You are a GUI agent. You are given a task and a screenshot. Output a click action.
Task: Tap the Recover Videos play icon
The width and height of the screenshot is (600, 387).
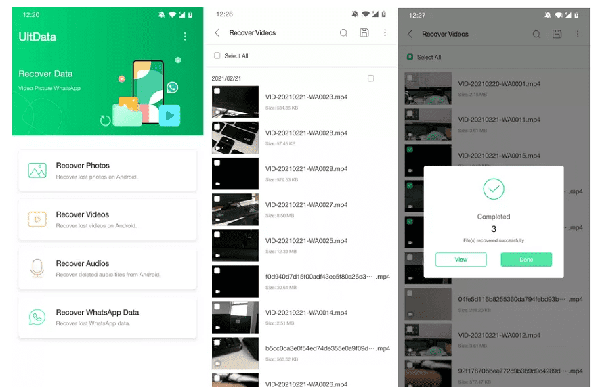click(x=37, y=219)
